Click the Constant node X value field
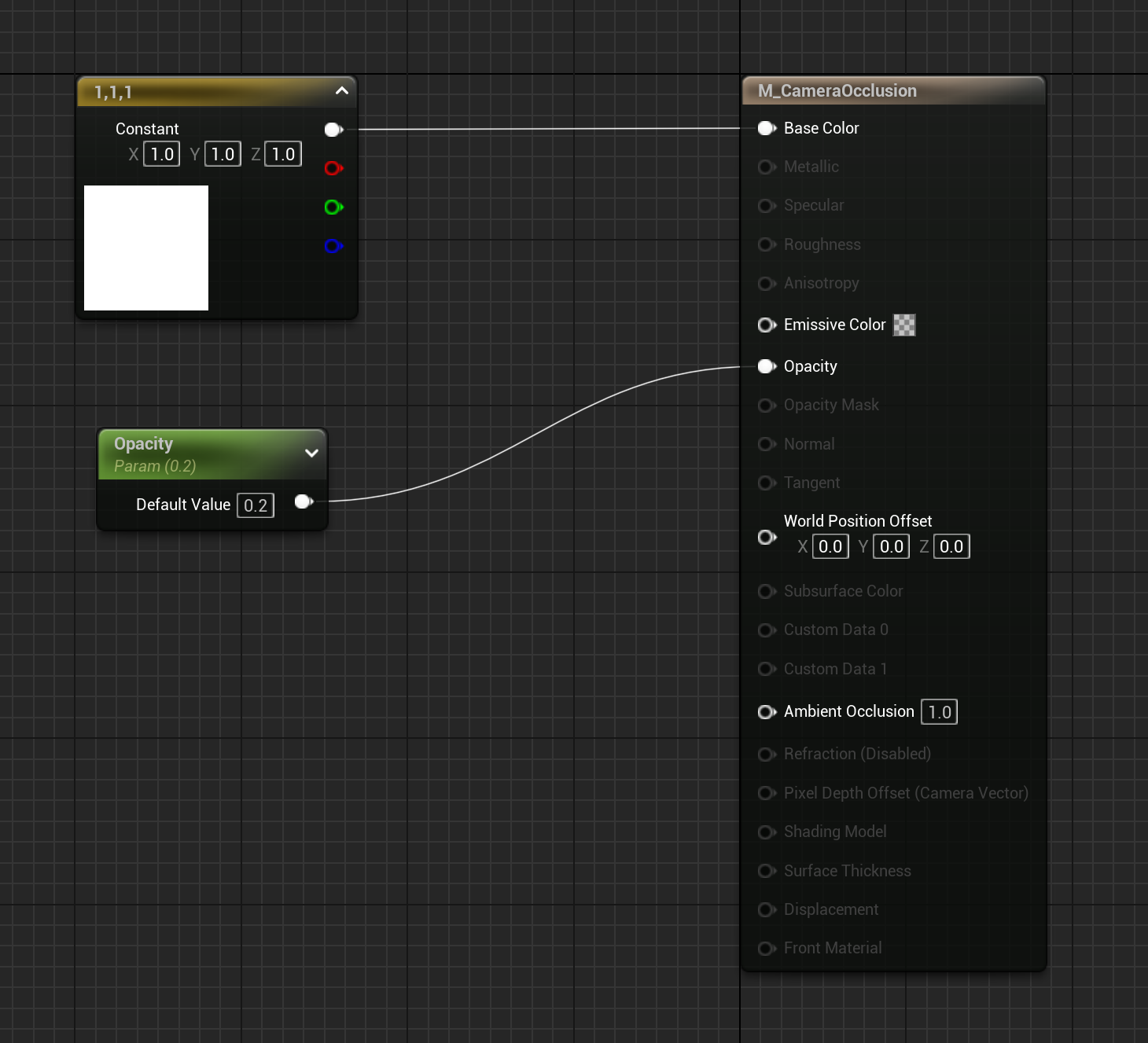This screenshot has height=1043, width=1148. (162, 154)
